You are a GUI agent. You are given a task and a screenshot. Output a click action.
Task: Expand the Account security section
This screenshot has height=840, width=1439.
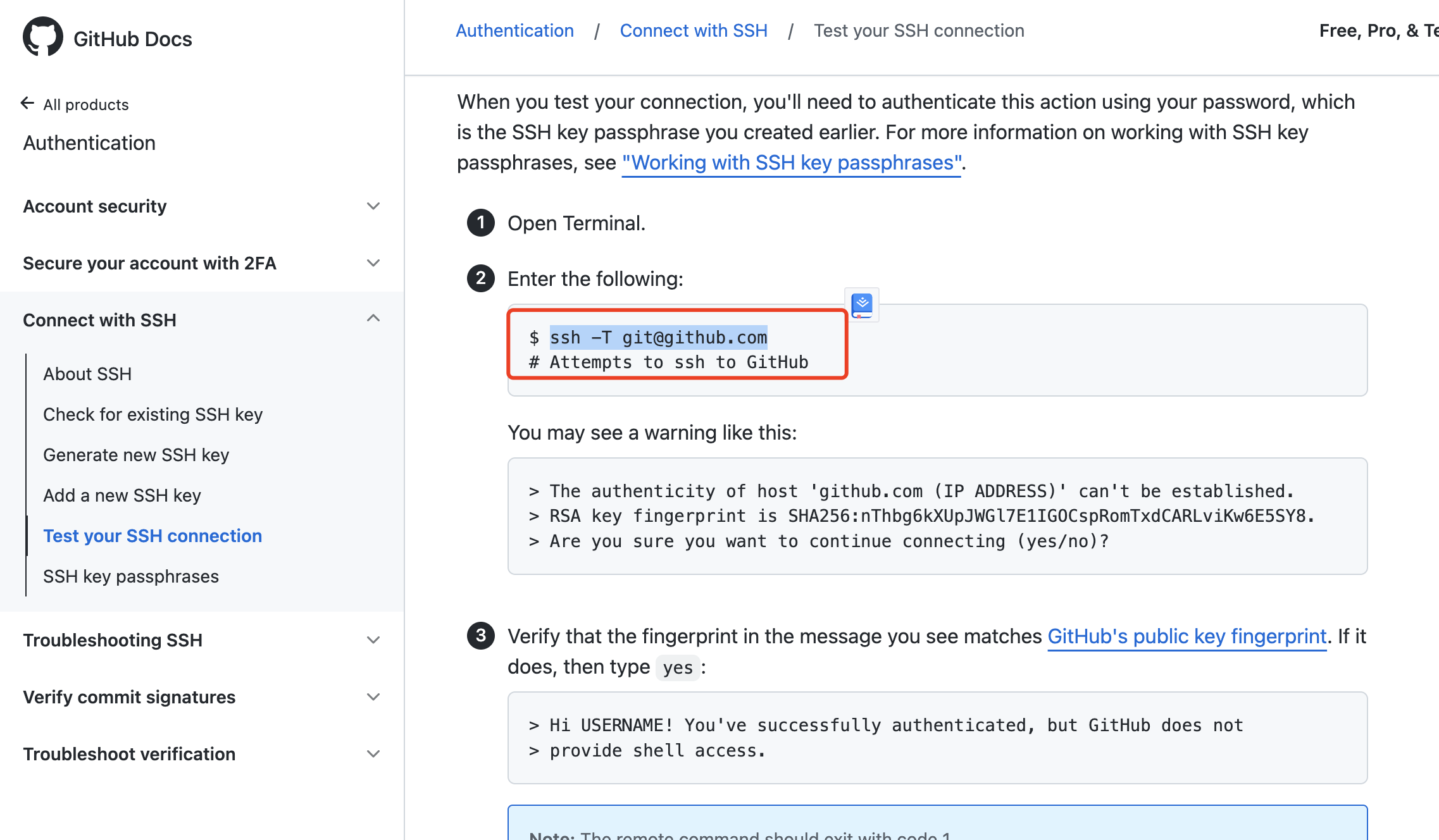coord(375,206)
